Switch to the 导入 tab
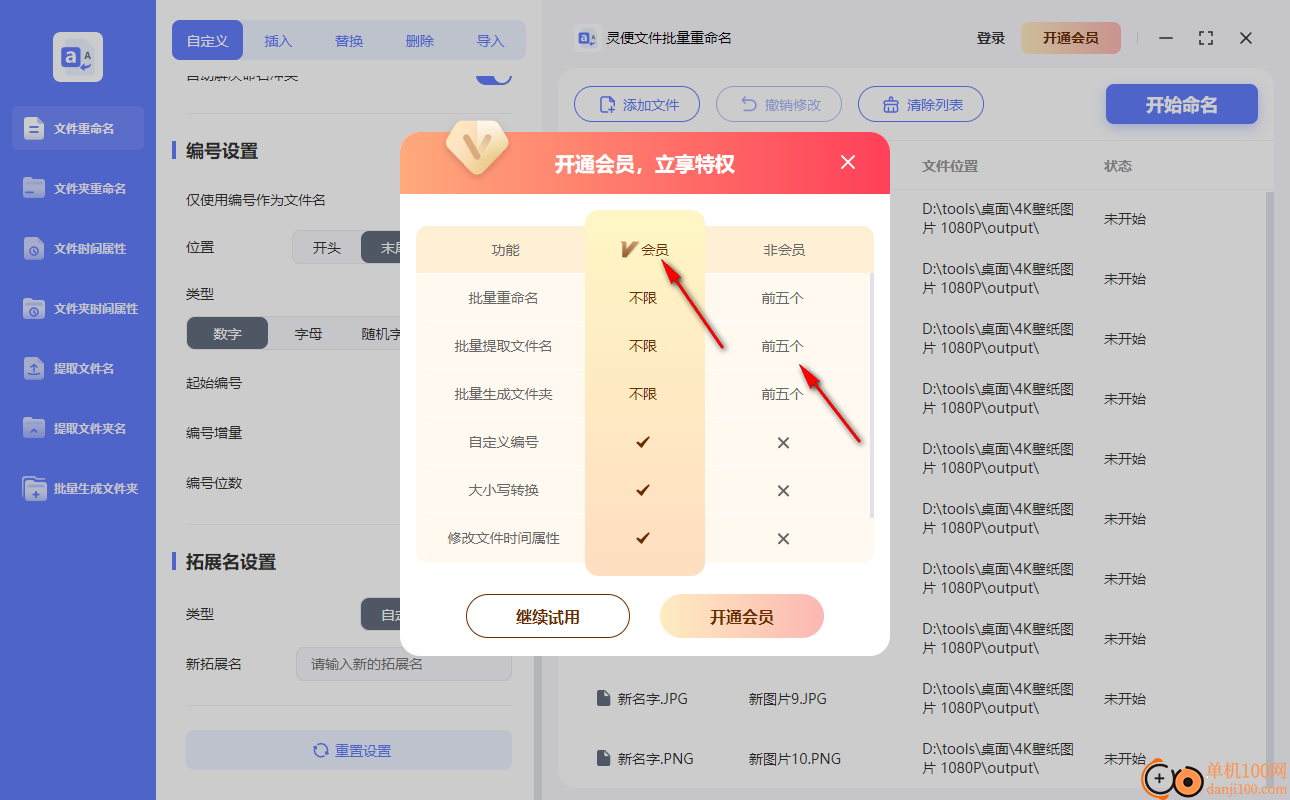This screenshot has height=800, width=1290. coord(490,41)
